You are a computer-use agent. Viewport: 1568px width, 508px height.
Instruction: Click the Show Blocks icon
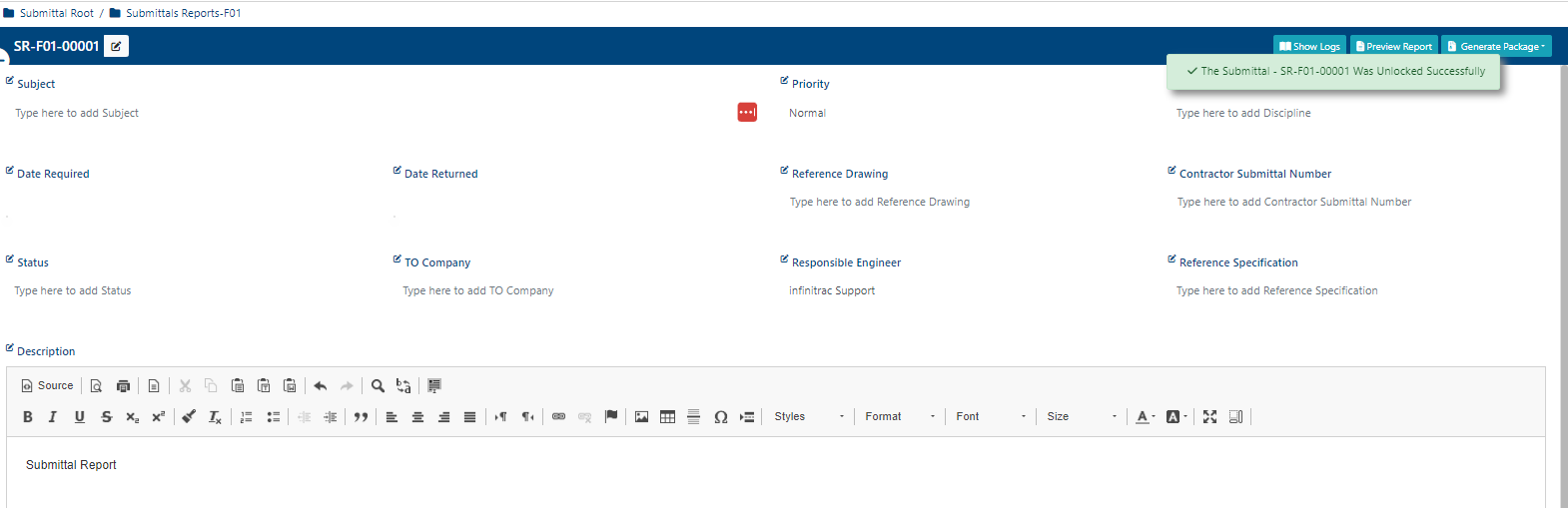click(1235, 417)
